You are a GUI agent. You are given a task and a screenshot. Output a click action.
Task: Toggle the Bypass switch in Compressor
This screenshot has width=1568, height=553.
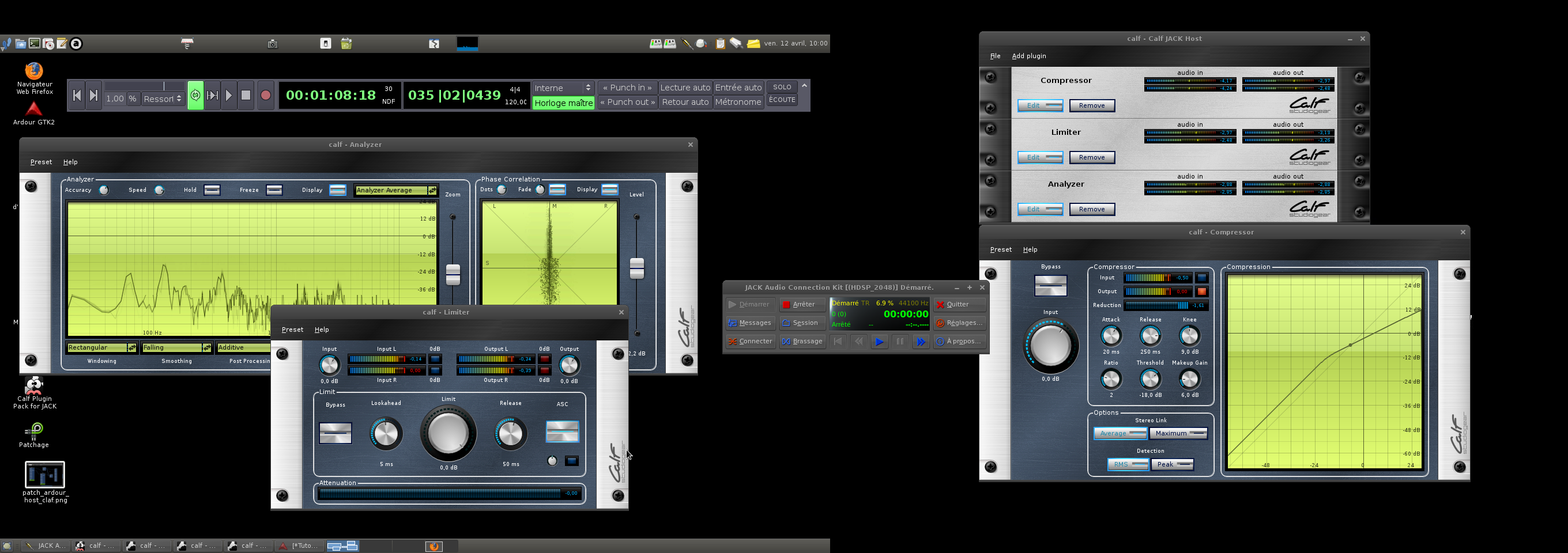[1050, 285]
